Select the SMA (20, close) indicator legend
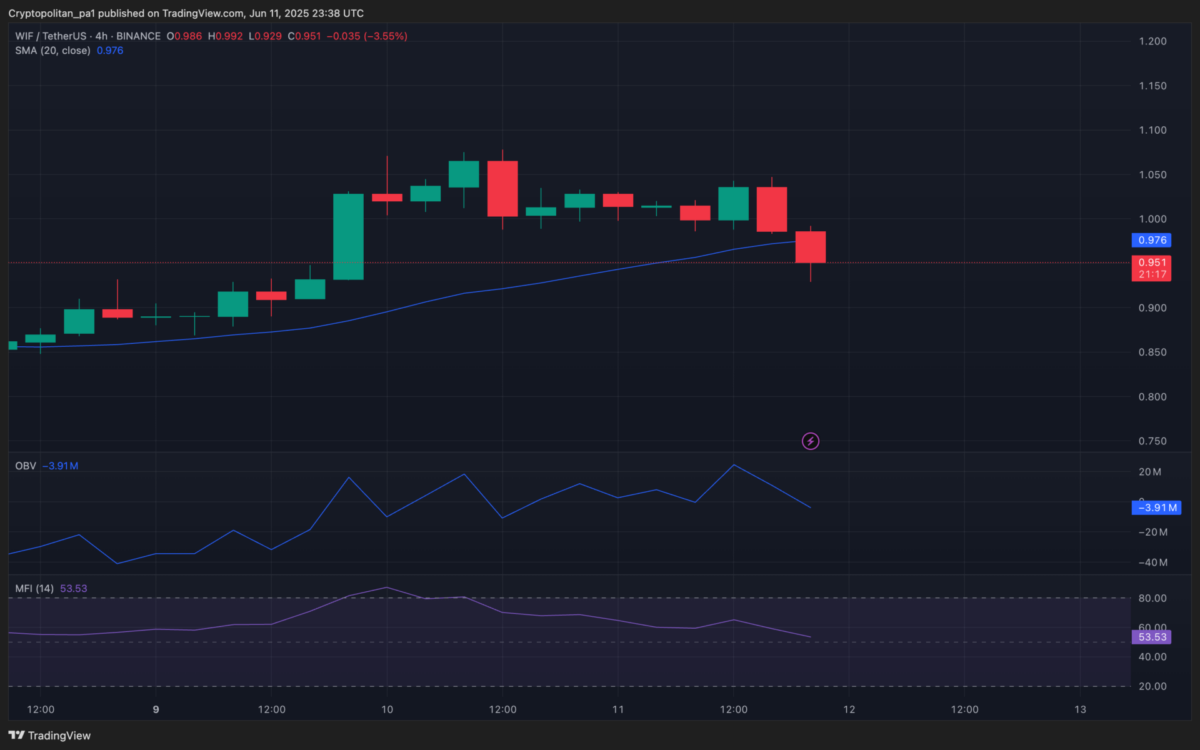Screen dimensions: 1200x750 (x=52, y=50)
